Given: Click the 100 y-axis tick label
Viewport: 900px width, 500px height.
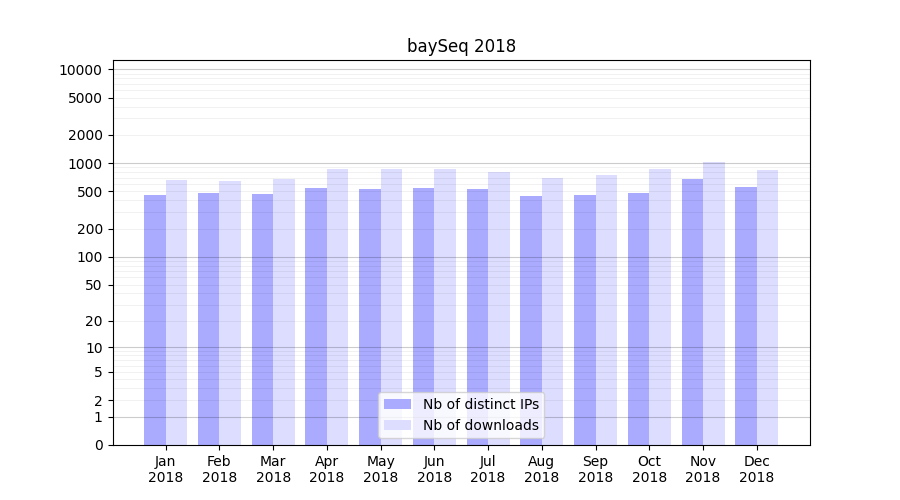Looking at the screenshot, I should point(90,257).
